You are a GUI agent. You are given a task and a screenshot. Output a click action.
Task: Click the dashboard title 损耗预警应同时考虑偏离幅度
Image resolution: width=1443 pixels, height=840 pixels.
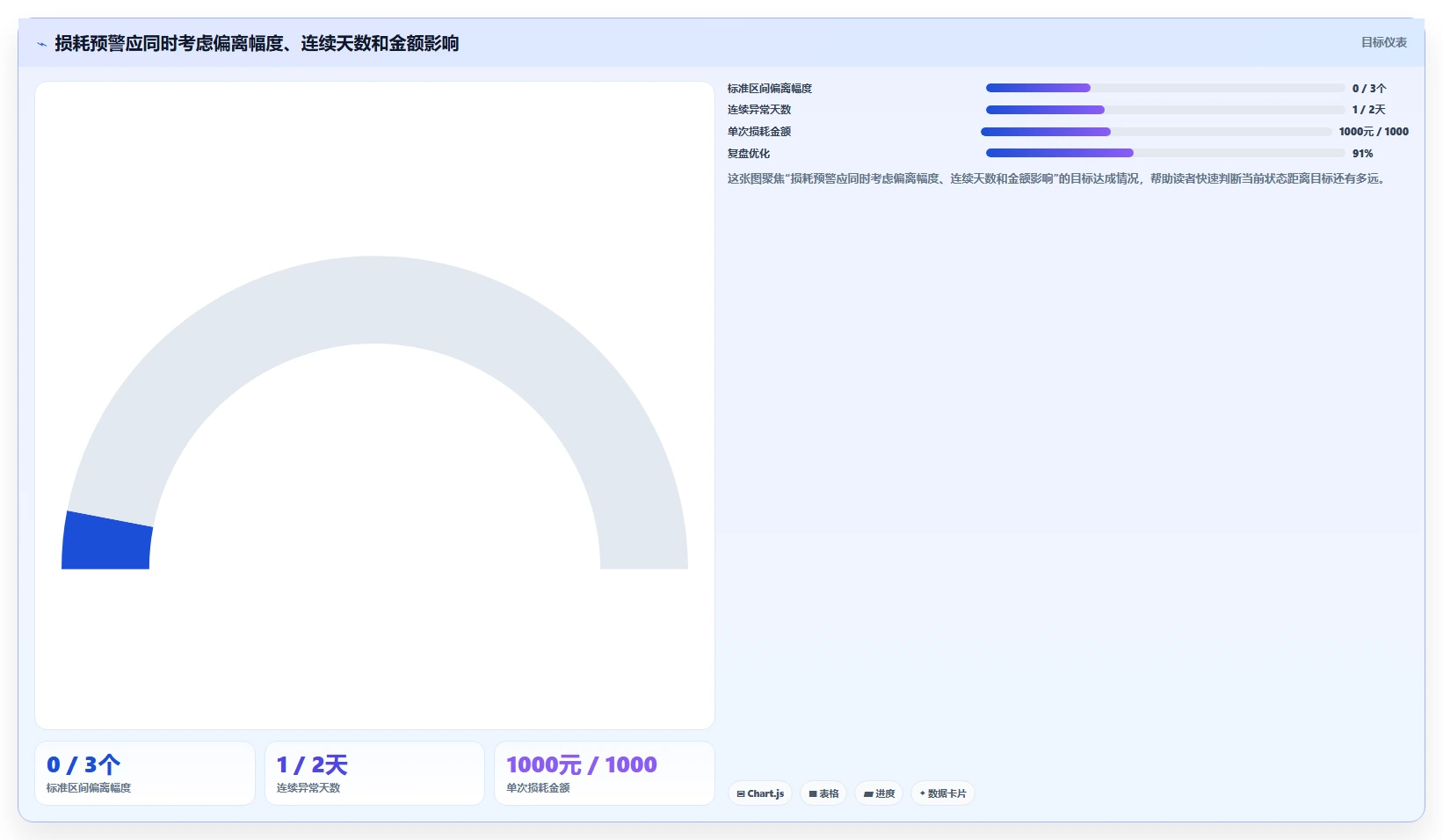[x=257, y=44]
